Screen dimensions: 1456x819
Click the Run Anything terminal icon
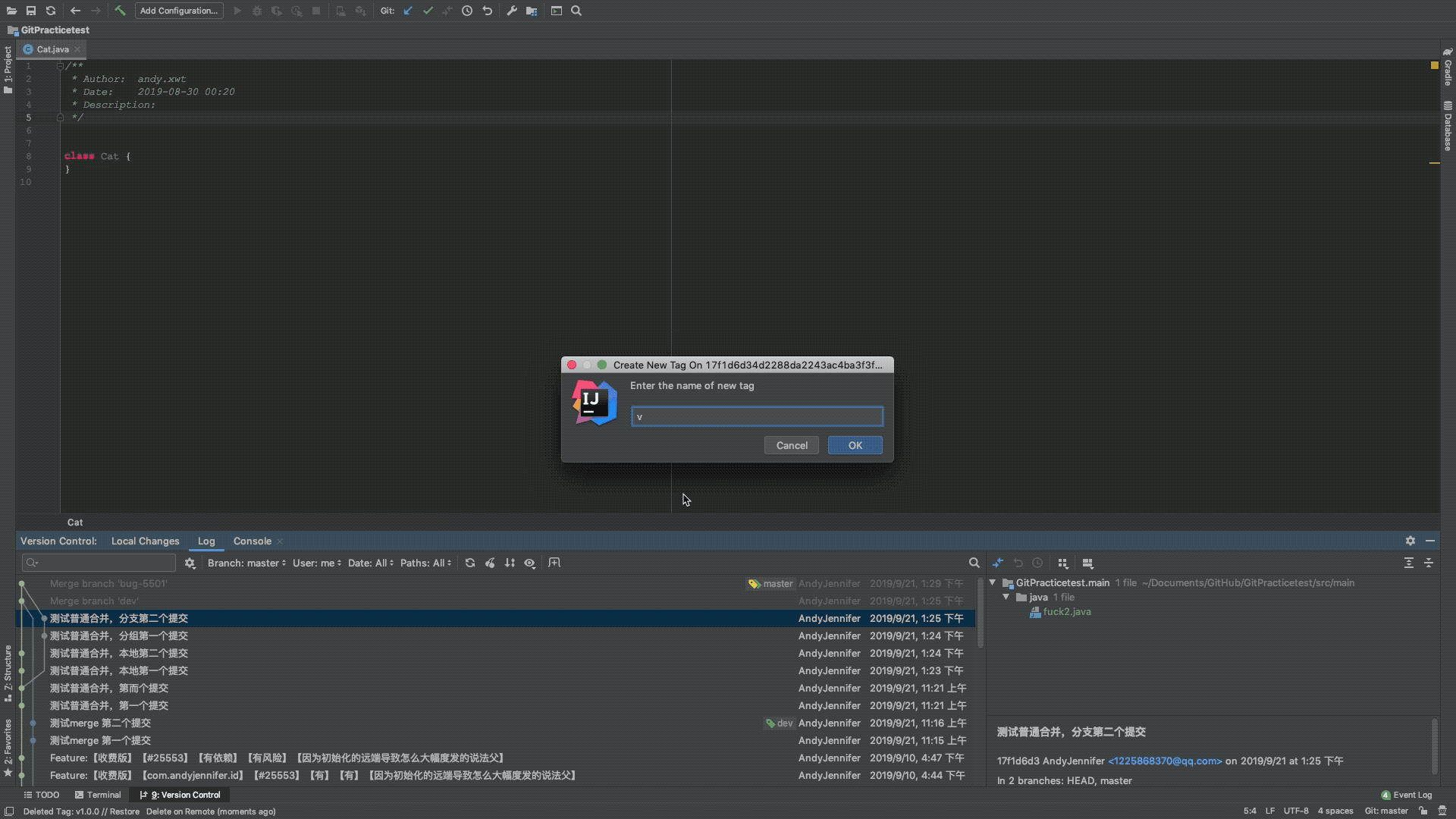click(557, 11)
